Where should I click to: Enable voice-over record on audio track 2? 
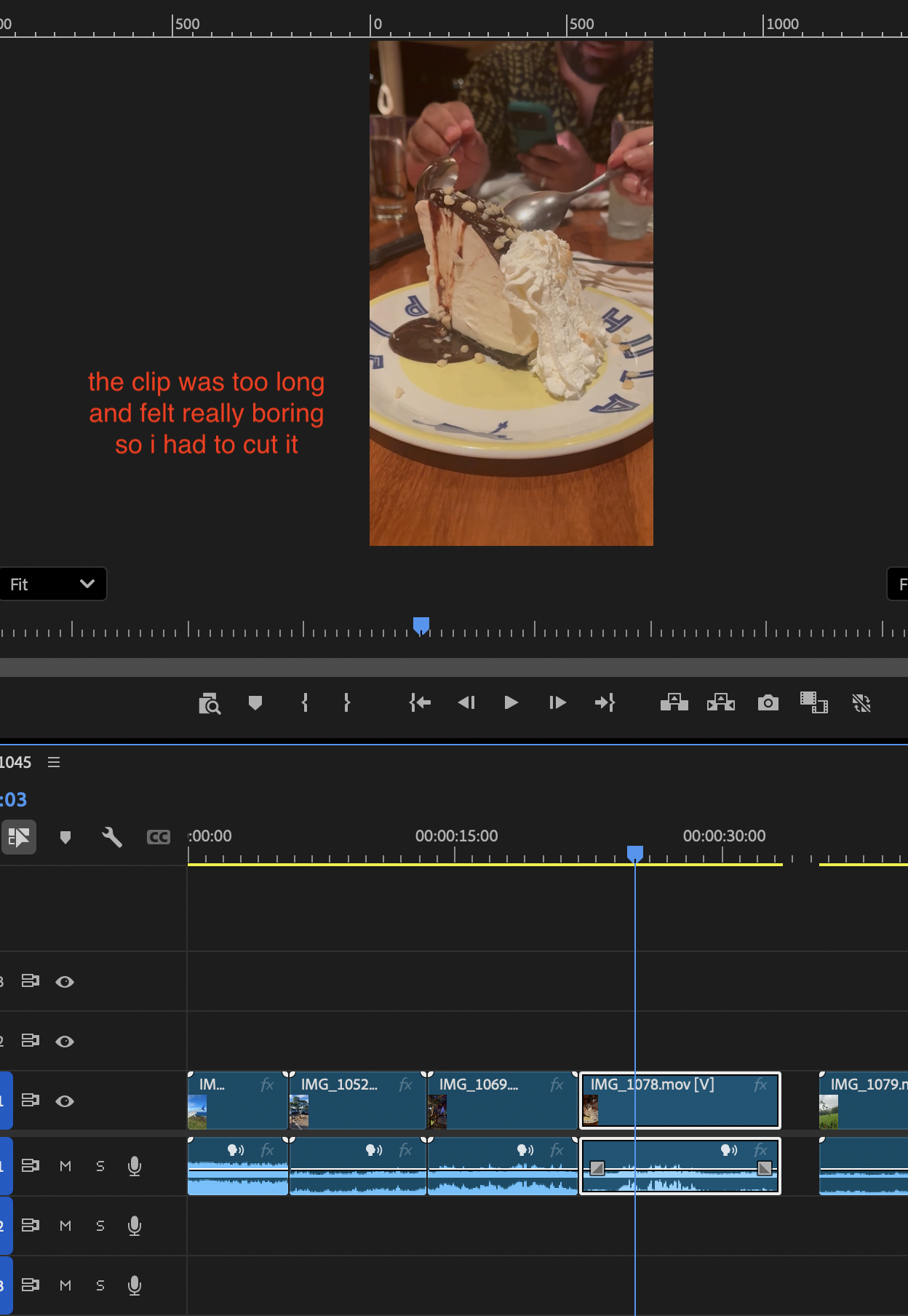pos(135,1226)
